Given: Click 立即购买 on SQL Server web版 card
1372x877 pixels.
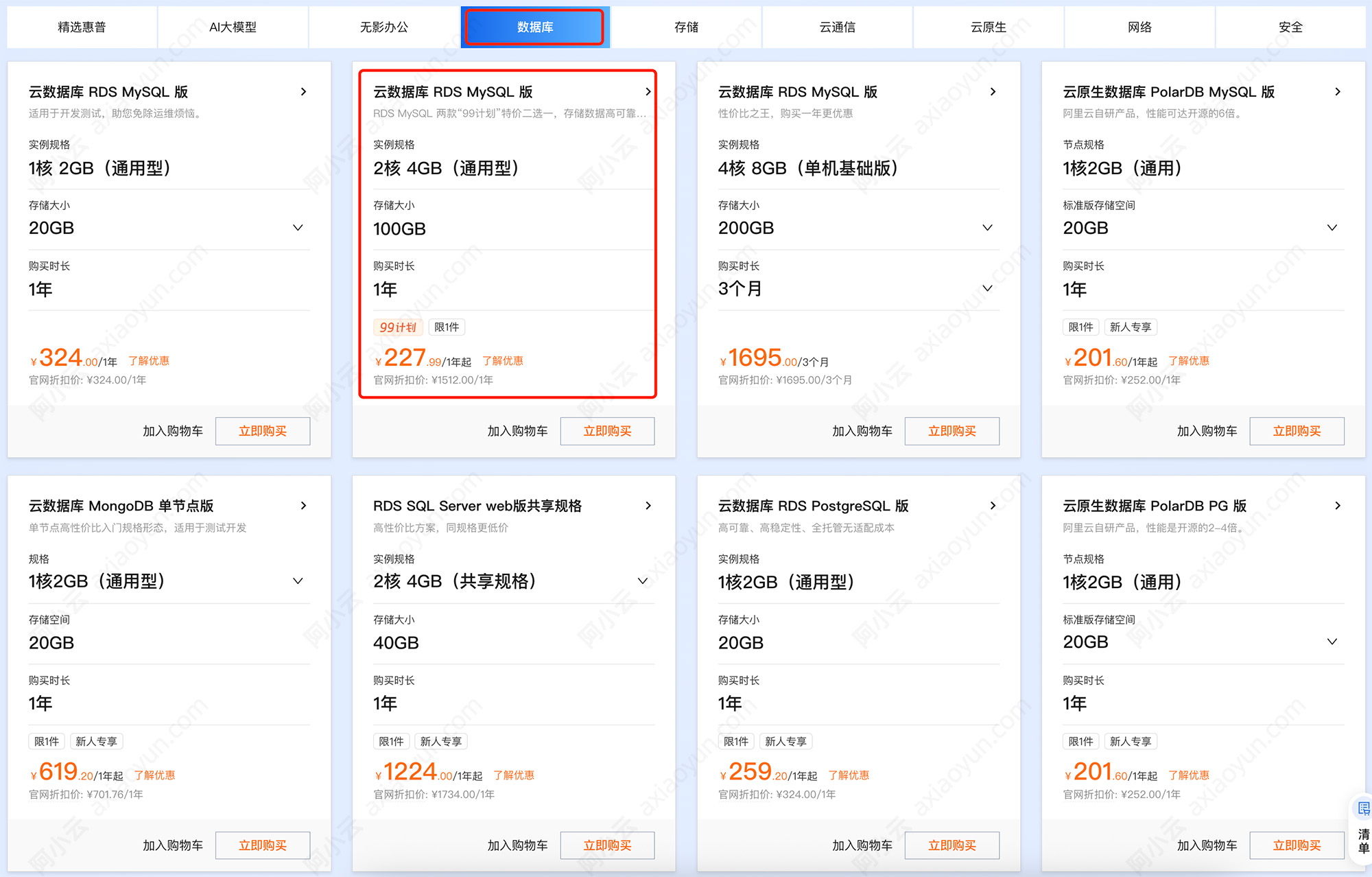Looking at the screenshot, I should coord(607,845).
